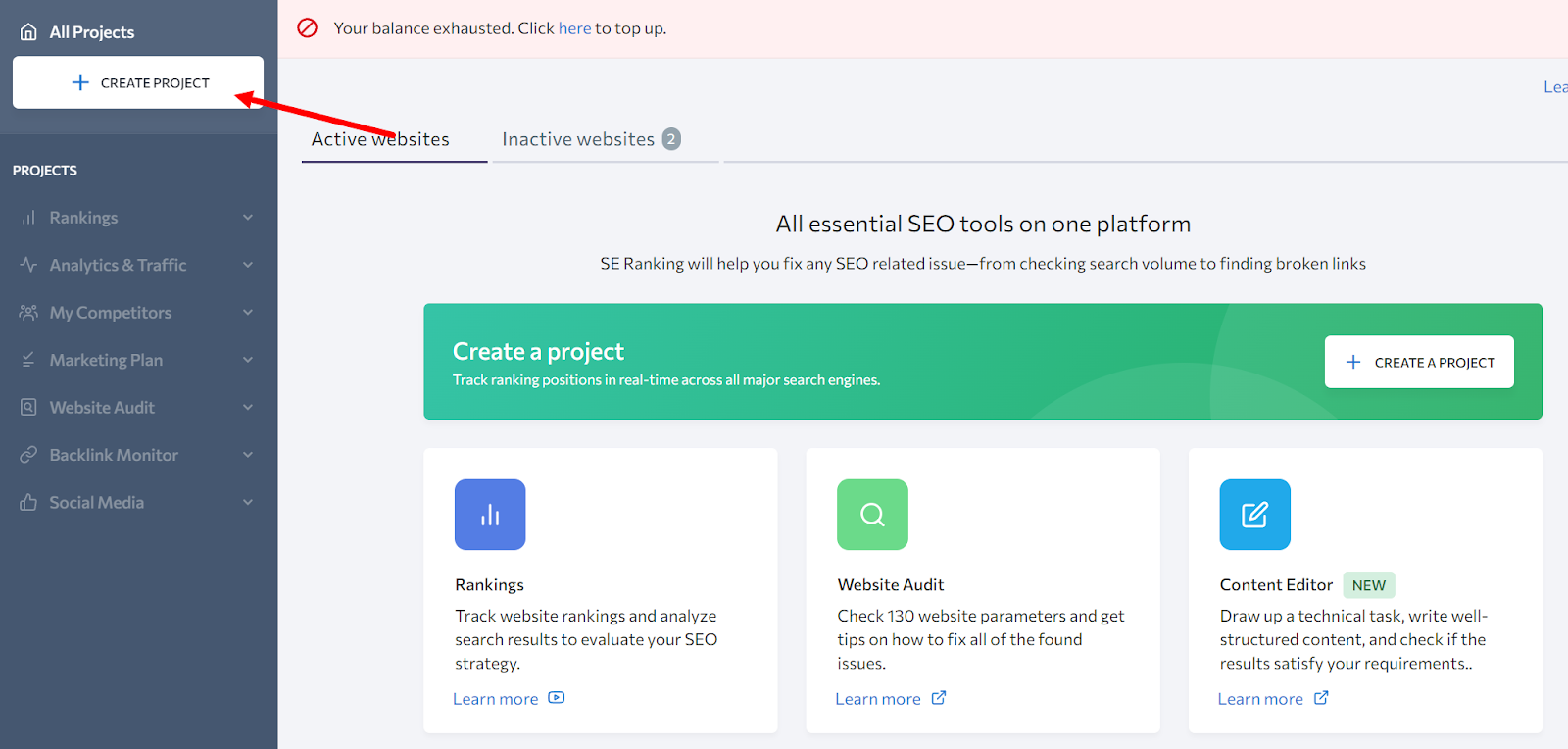Click the Website Audit sidebar icon

[x=28, y=407]
